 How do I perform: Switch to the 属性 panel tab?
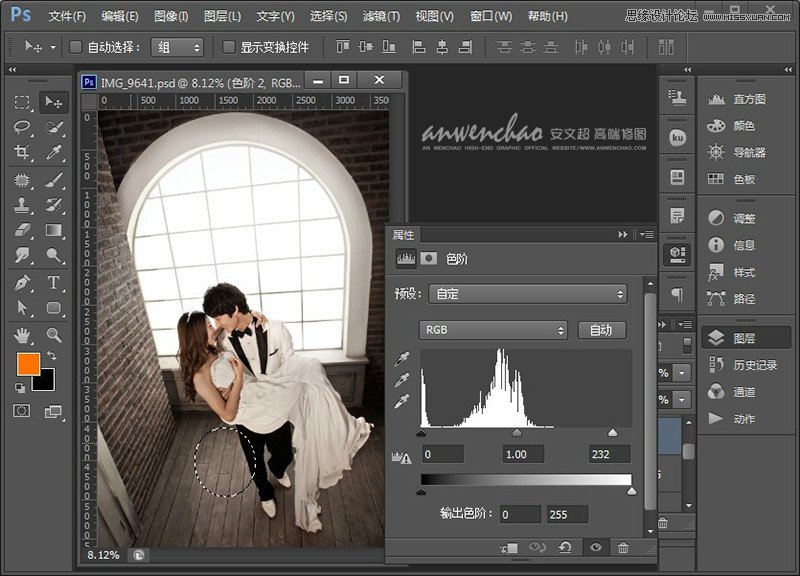pyautogui.click(x=404, y=236)
